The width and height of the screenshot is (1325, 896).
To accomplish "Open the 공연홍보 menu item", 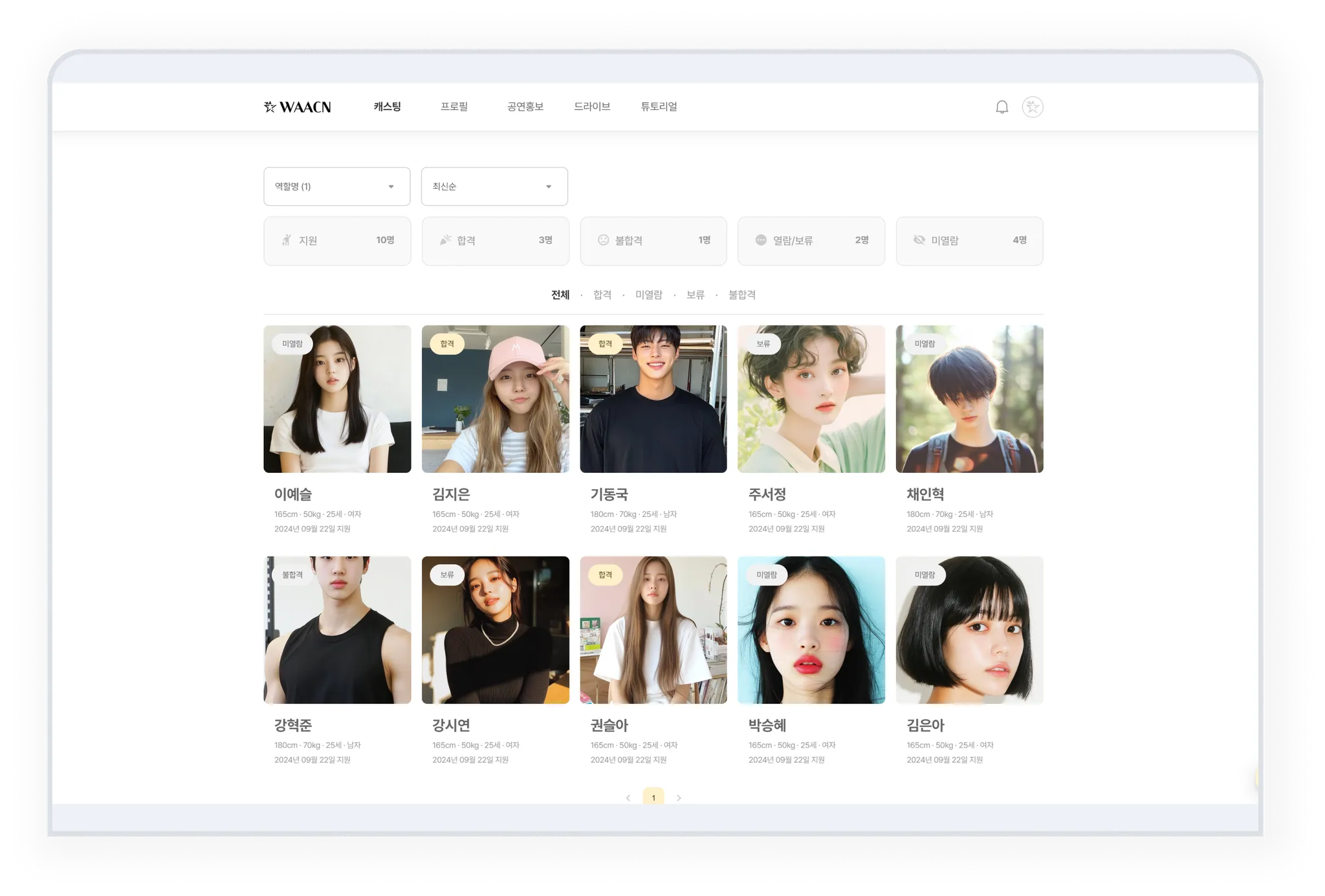I will point(525,107).
